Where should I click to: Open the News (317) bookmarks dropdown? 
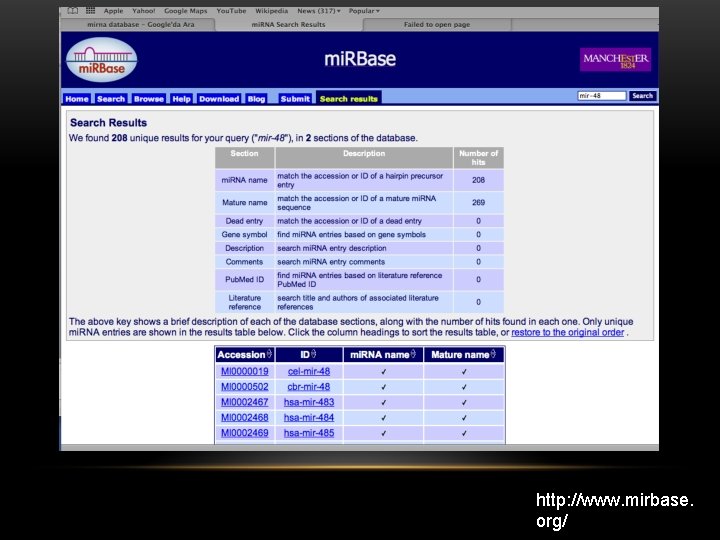[319, 11]
